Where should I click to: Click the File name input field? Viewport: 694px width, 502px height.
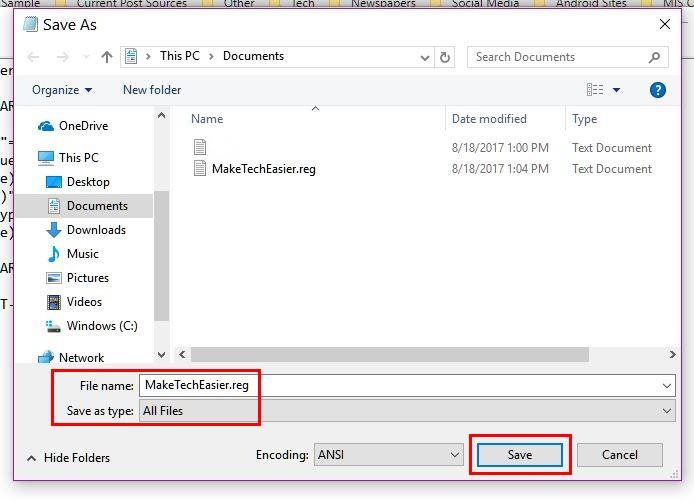tap(407, 385)
